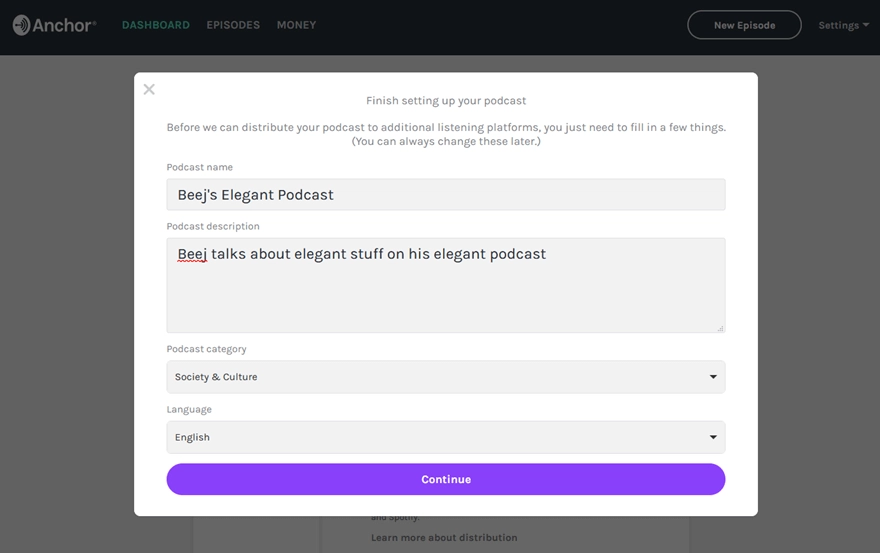The image size is (880, 553).
Task: Click the Anchor logo icon
Action: pos(21,25)
